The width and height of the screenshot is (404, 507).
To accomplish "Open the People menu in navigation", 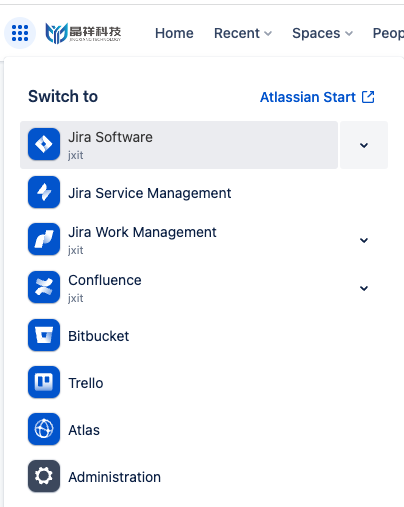I will [388, 33].
